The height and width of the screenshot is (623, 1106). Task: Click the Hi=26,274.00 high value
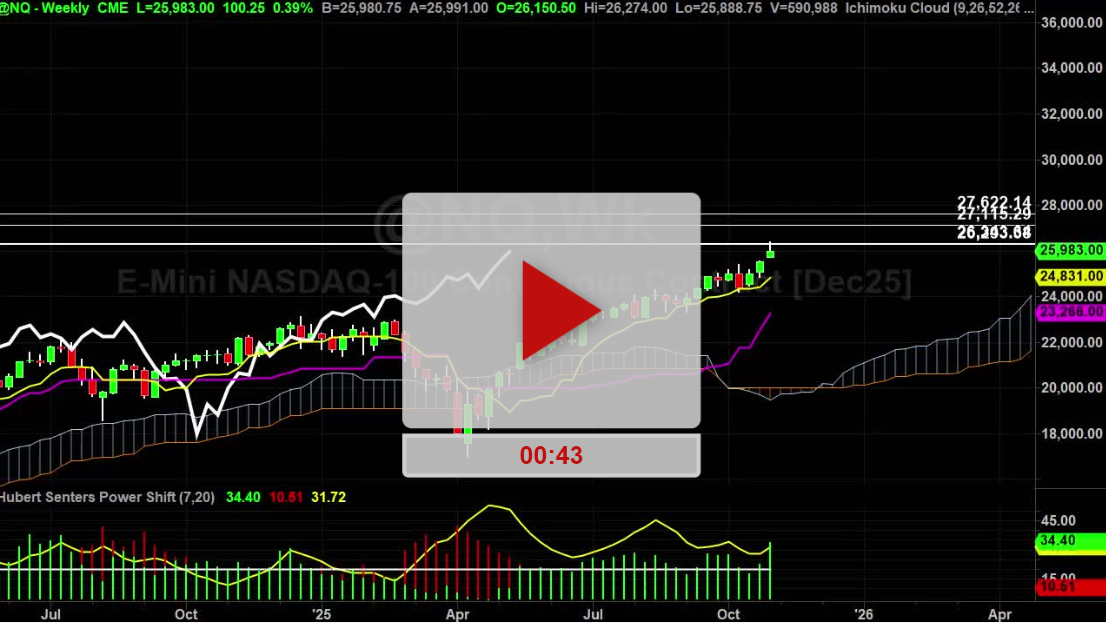(x=626, y=8)
